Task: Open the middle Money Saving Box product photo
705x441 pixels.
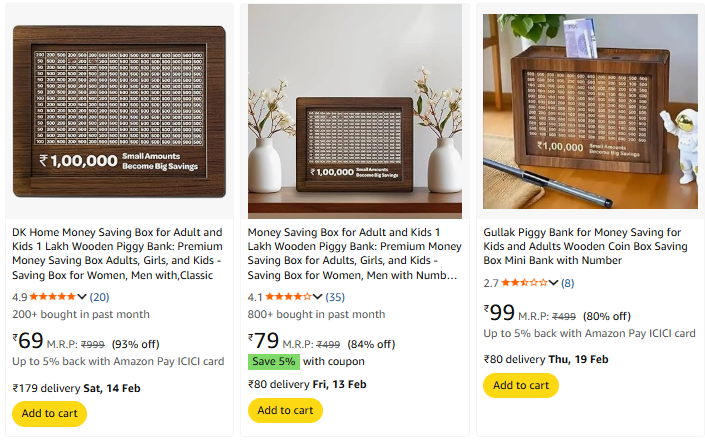Action: coord(355,110)
